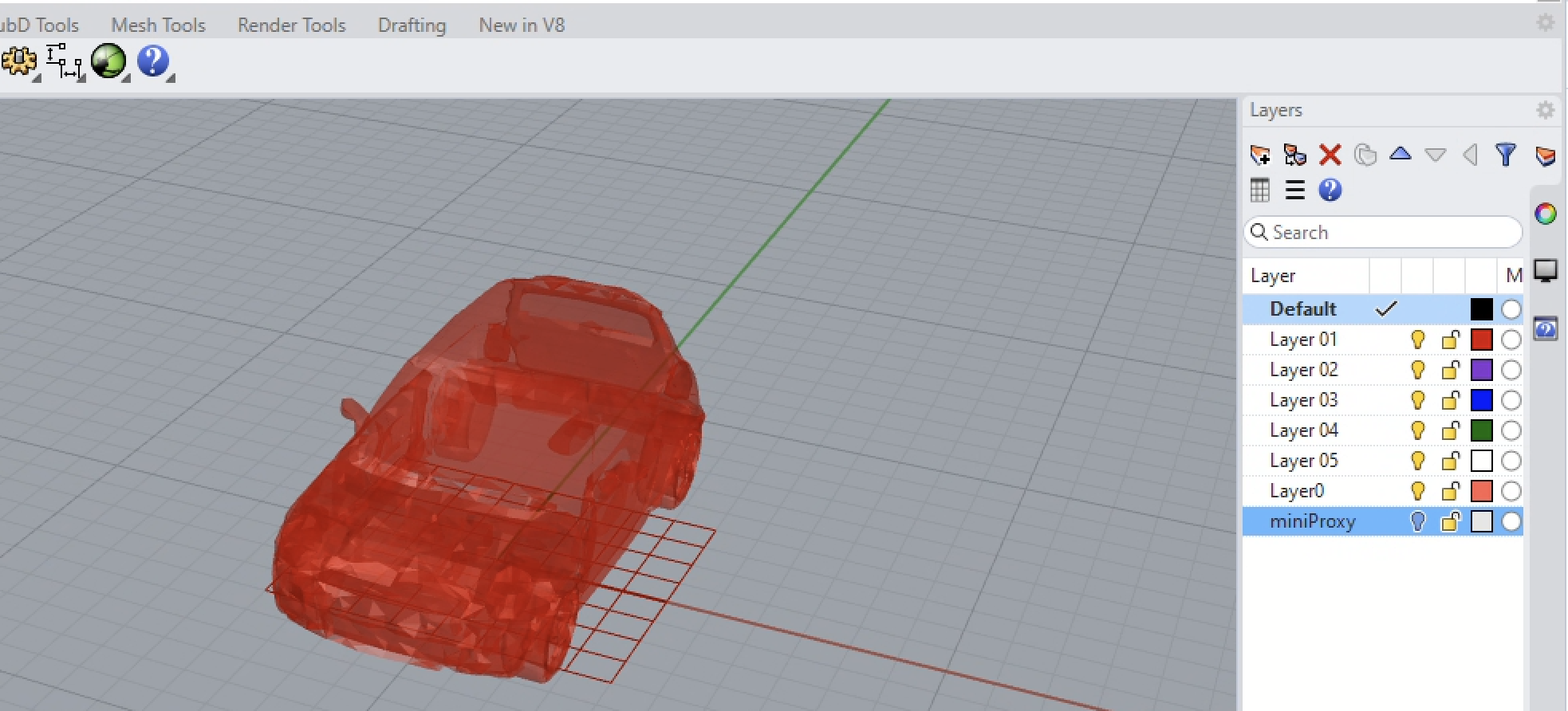Create a new sublayer icon in Layers panel
The image size is (1568, 711).
pyautogui.click(x=1295, y=154)
